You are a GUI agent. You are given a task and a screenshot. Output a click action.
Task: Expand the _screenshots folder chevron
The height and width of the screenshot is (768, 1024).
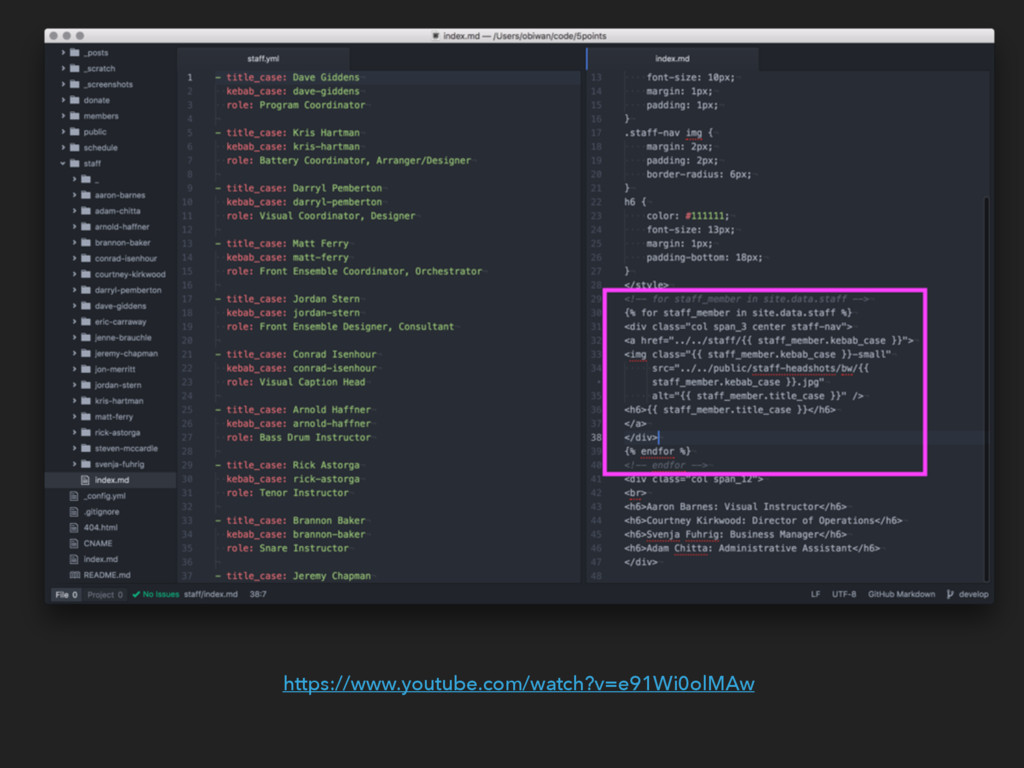(63, 84)
